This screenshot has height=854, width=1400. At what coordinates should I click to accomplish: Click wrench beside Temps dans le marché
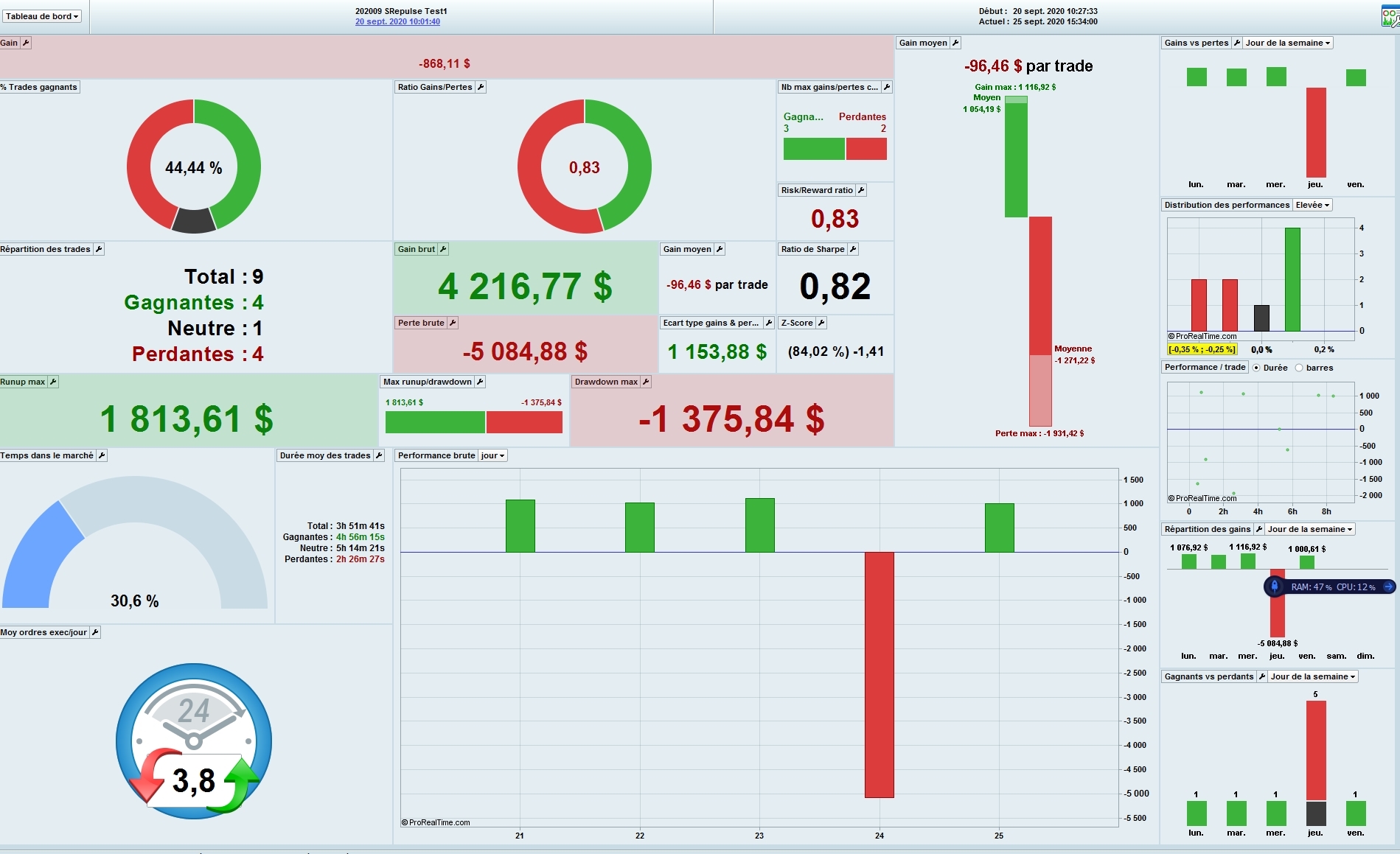(x=102, y=455)
